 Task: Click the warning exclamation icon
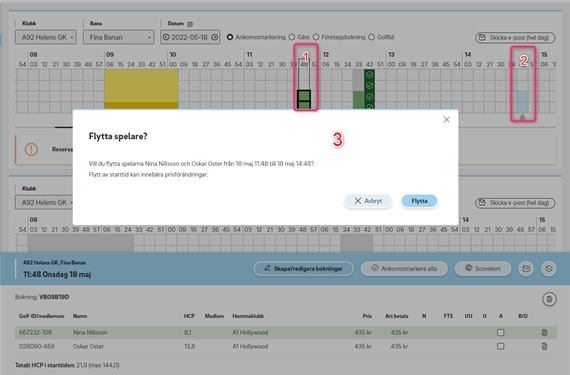pyautogui.click(x=31, y=149)
